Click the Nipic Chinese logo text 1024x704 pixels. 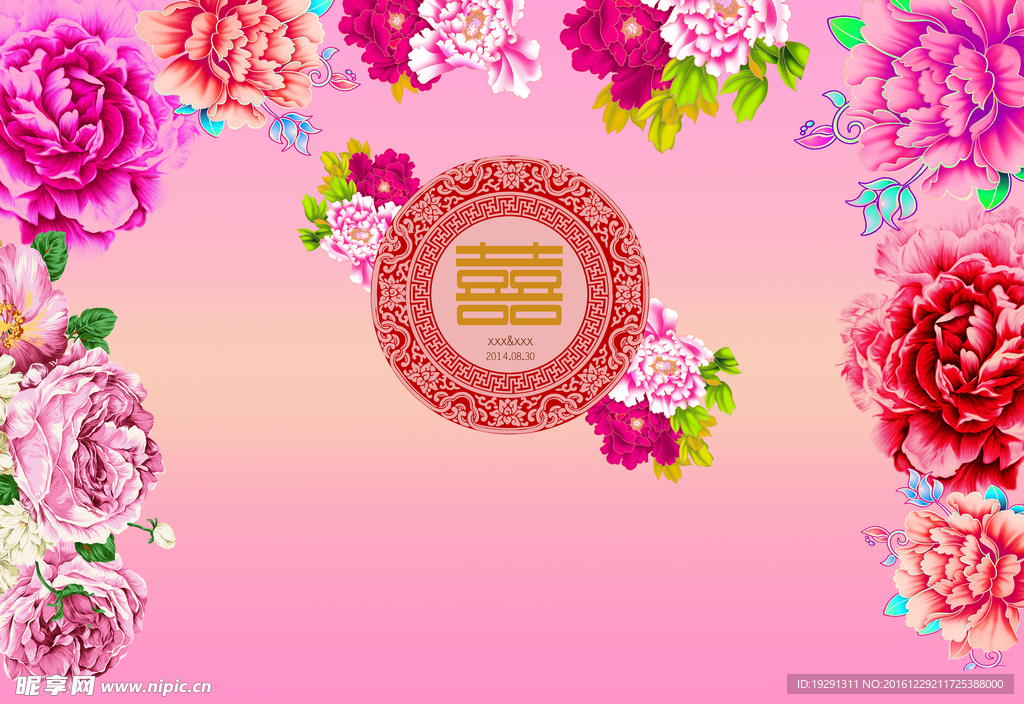pos(54,686)
